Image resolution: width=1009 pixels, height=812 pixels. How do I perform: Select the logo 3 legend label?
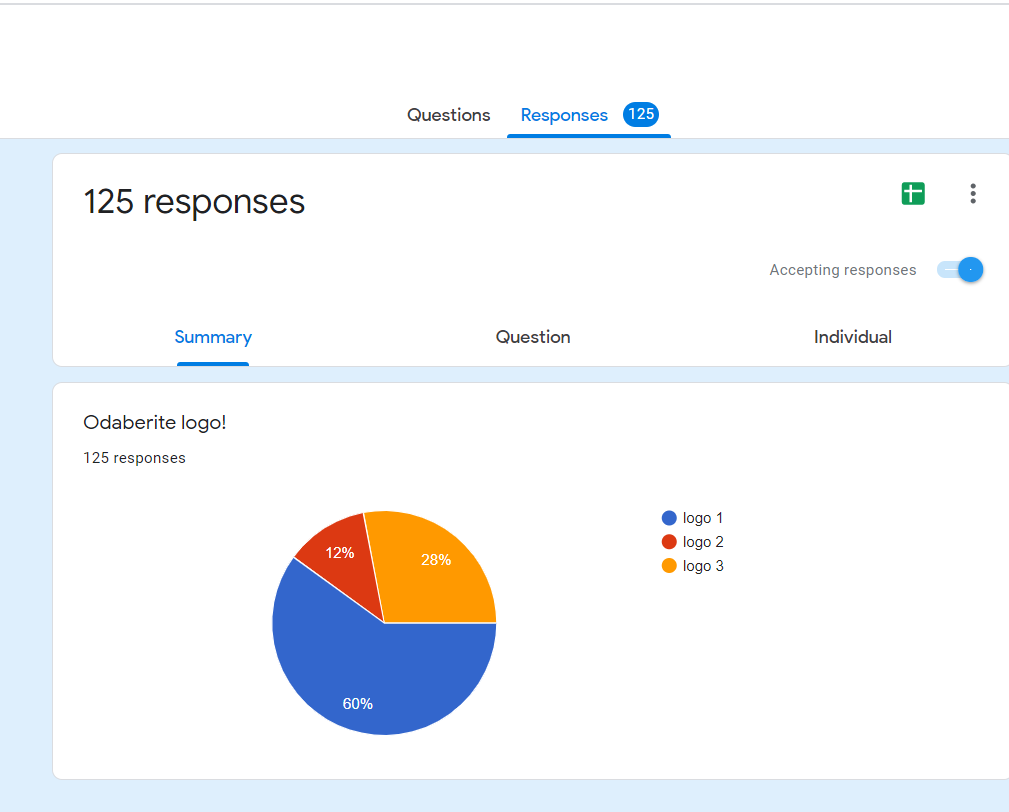(x=703, y=566)
